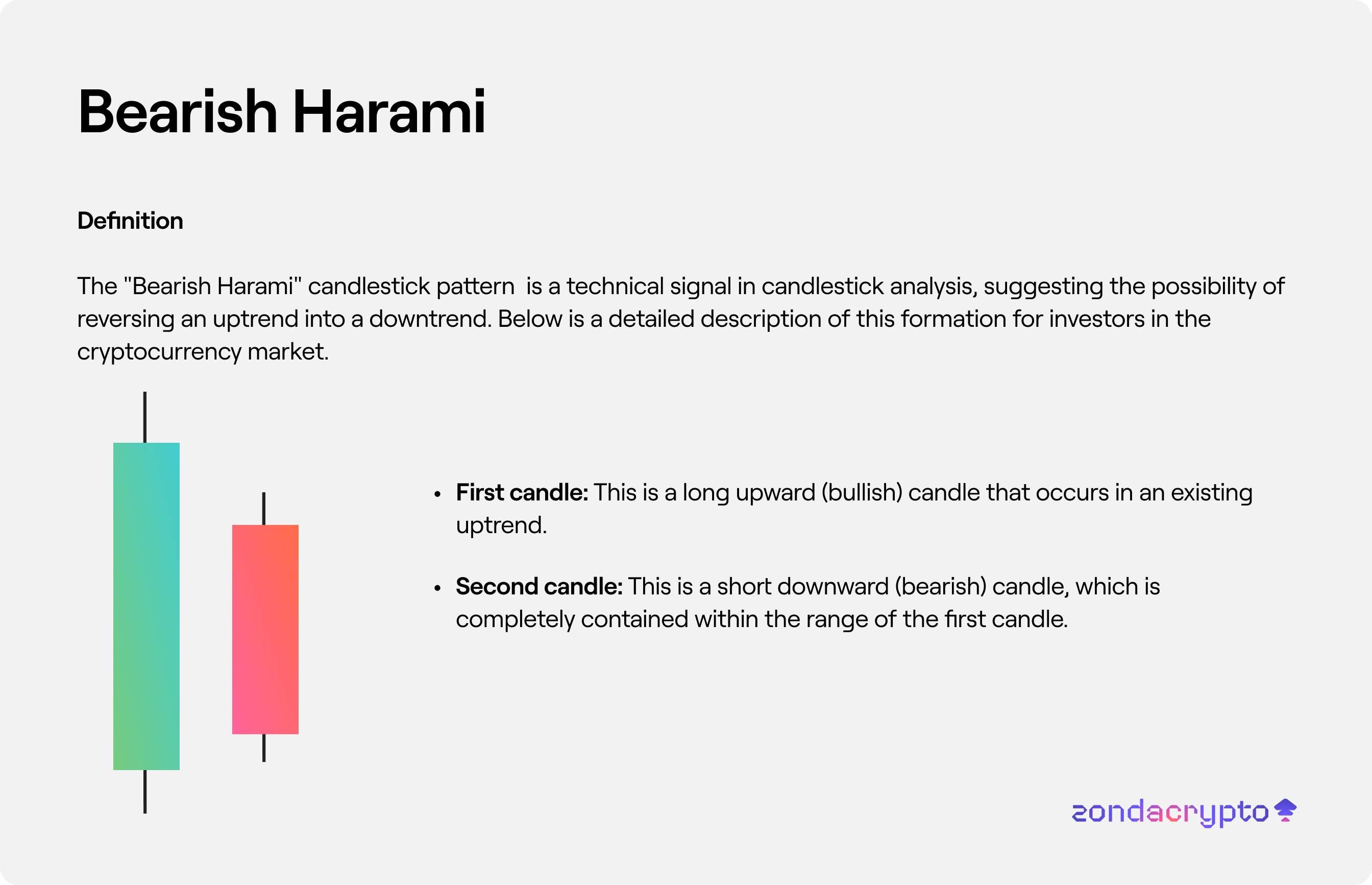1372x885 pixels.
Task: Click the word "uptrend." under First candle
Action: (501, 525)
